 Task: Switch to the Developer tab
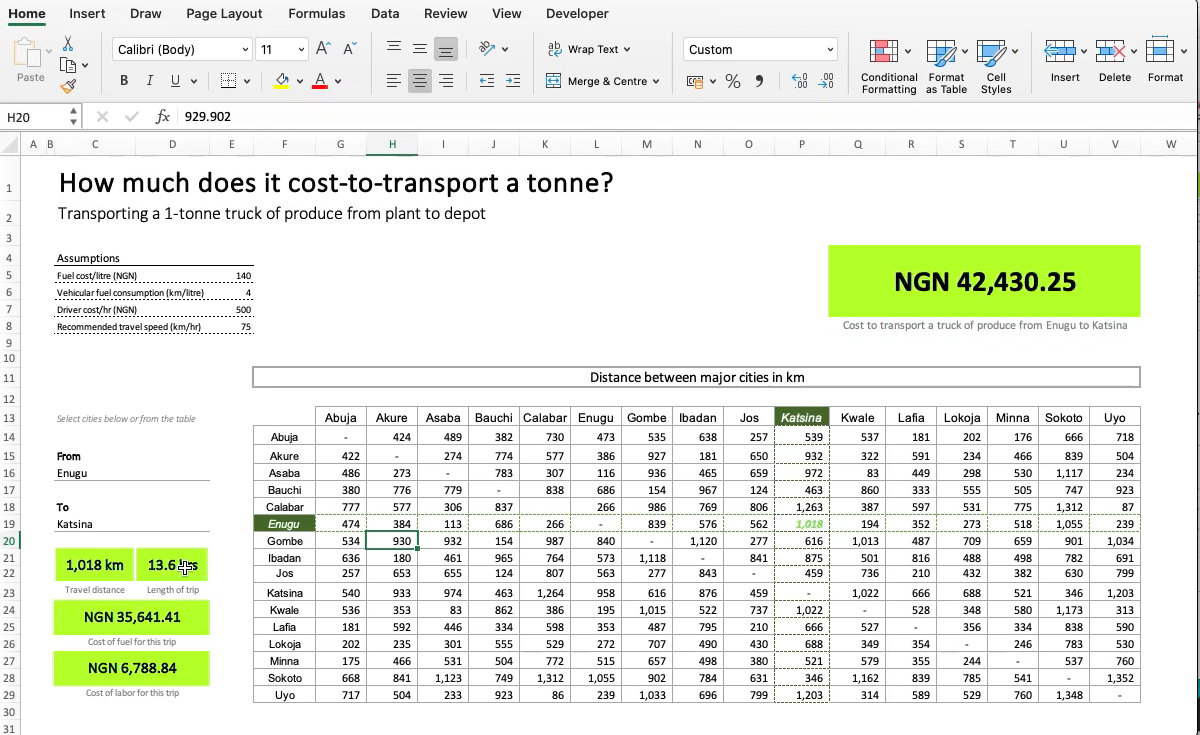tap(577, 14)
